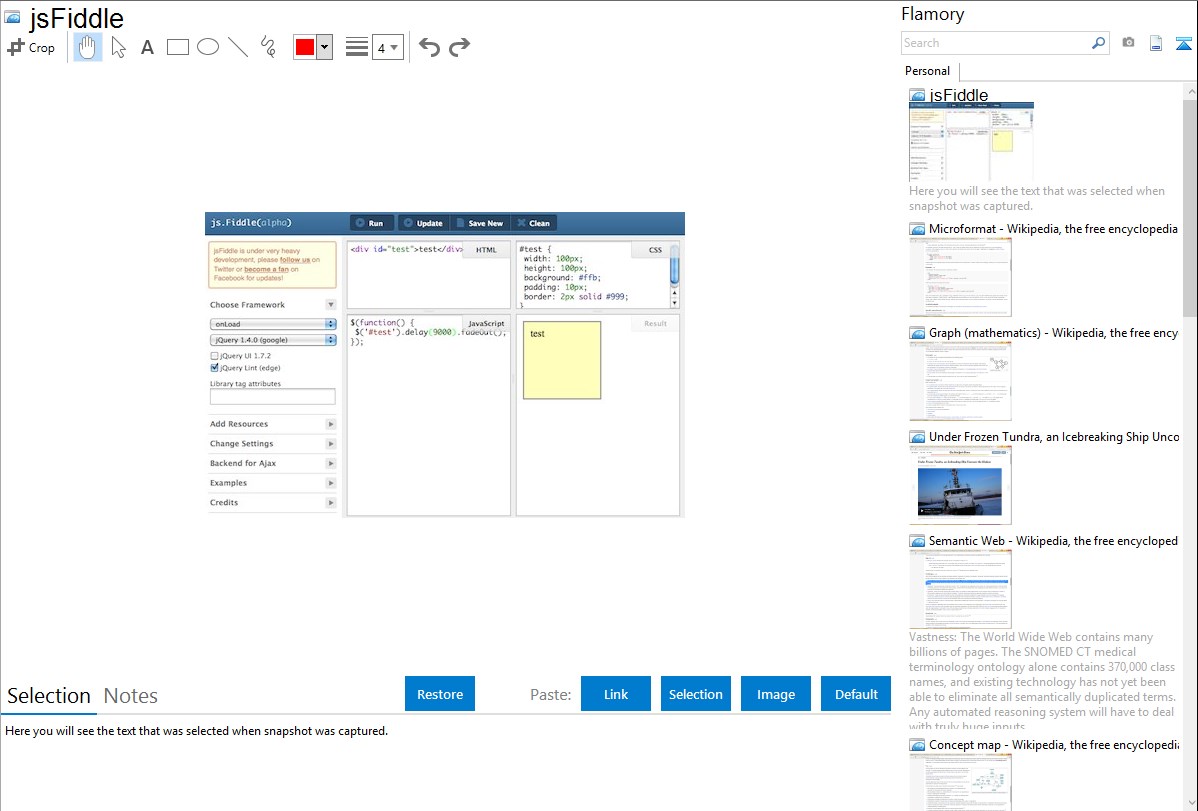The height and width of the screenshot is (811, 1198).
Task: Open the color picker dropdown arrow
Action: [x=324, y=47]
